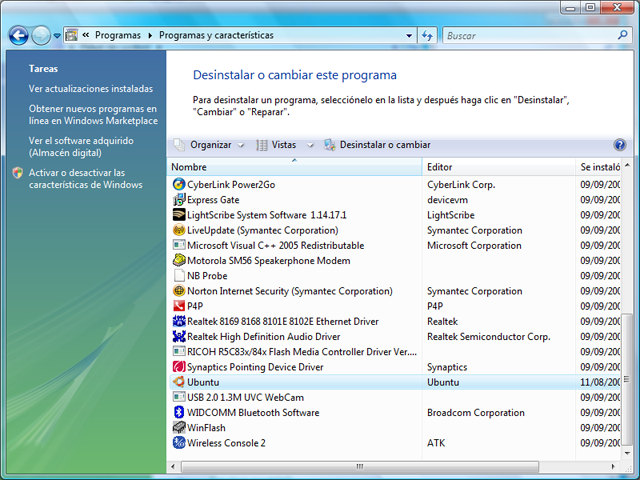Viewport: 640px width, 480px height.
Task: Click Programas in the address breadcrumb
Action: [119, 35]
